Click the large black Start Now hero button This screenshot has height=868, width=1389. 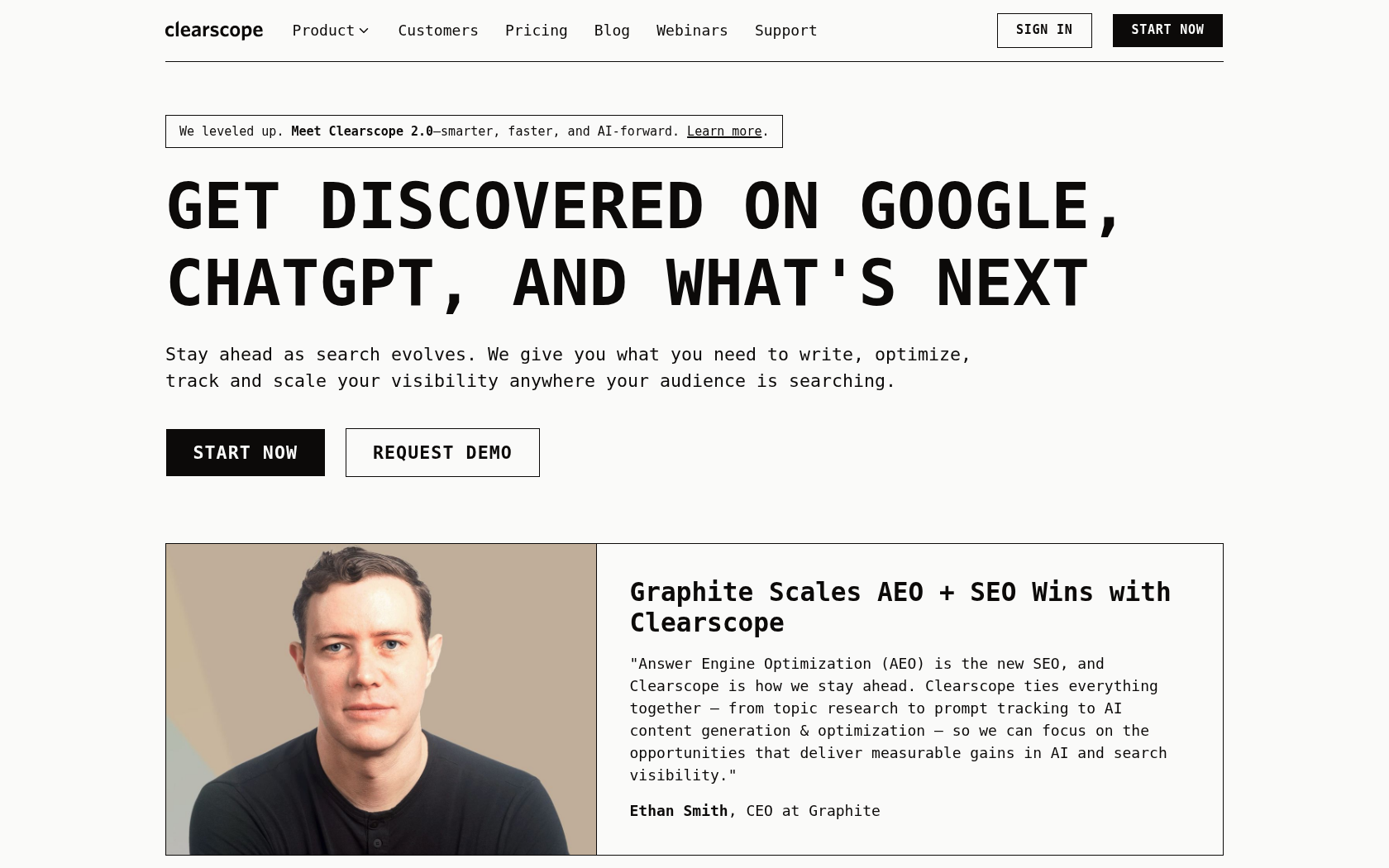point(245,452)
